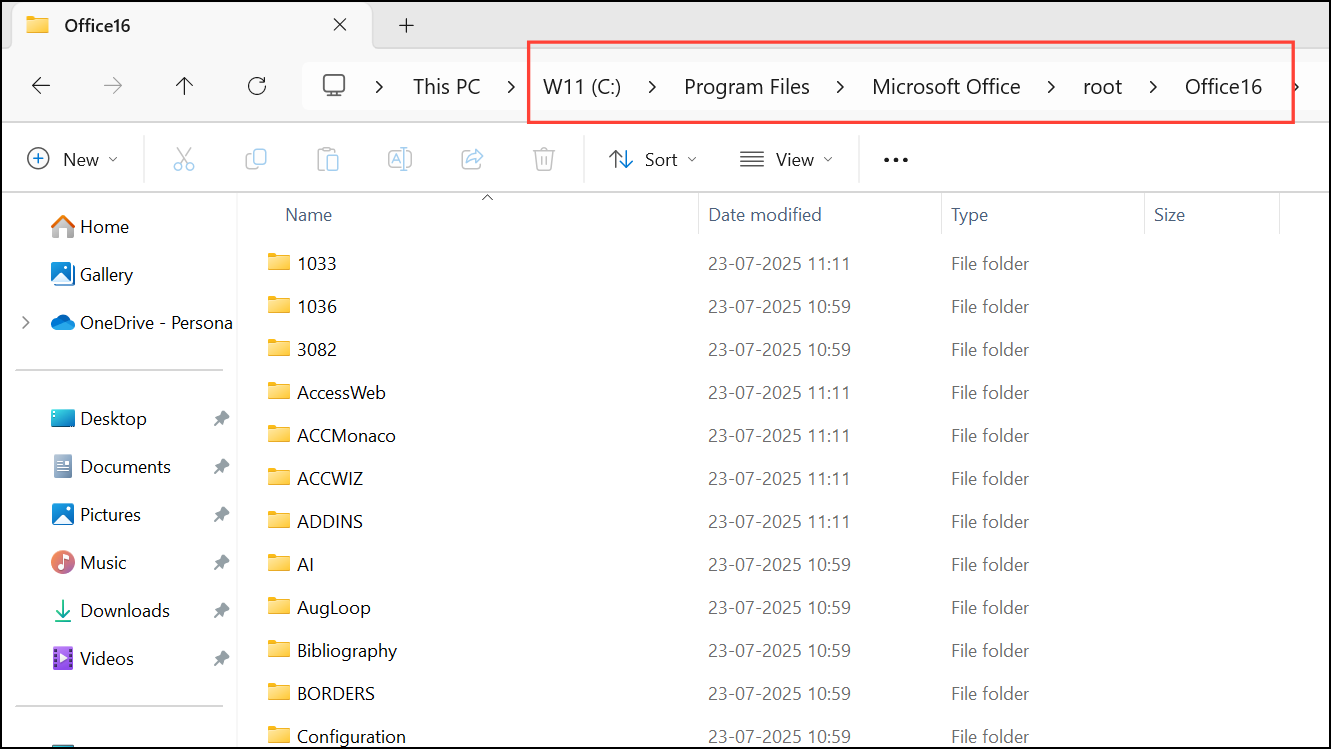Screen dimensions: 1331x749
Task: Click This PC in the address bar
Action: 447,87
